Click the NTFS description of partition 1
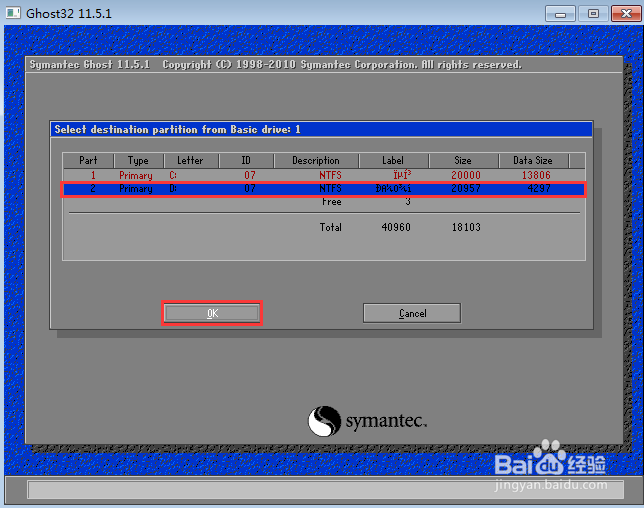 point(330,175)
